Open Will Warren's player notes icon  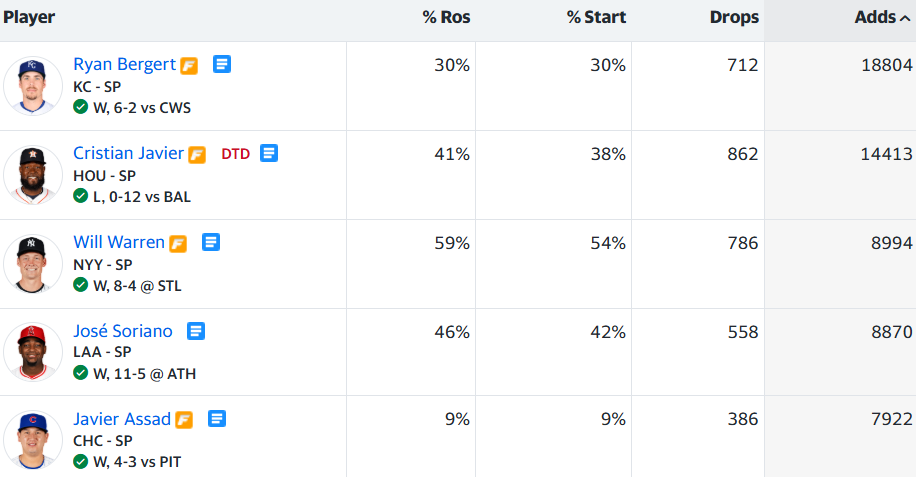point(211,242)
